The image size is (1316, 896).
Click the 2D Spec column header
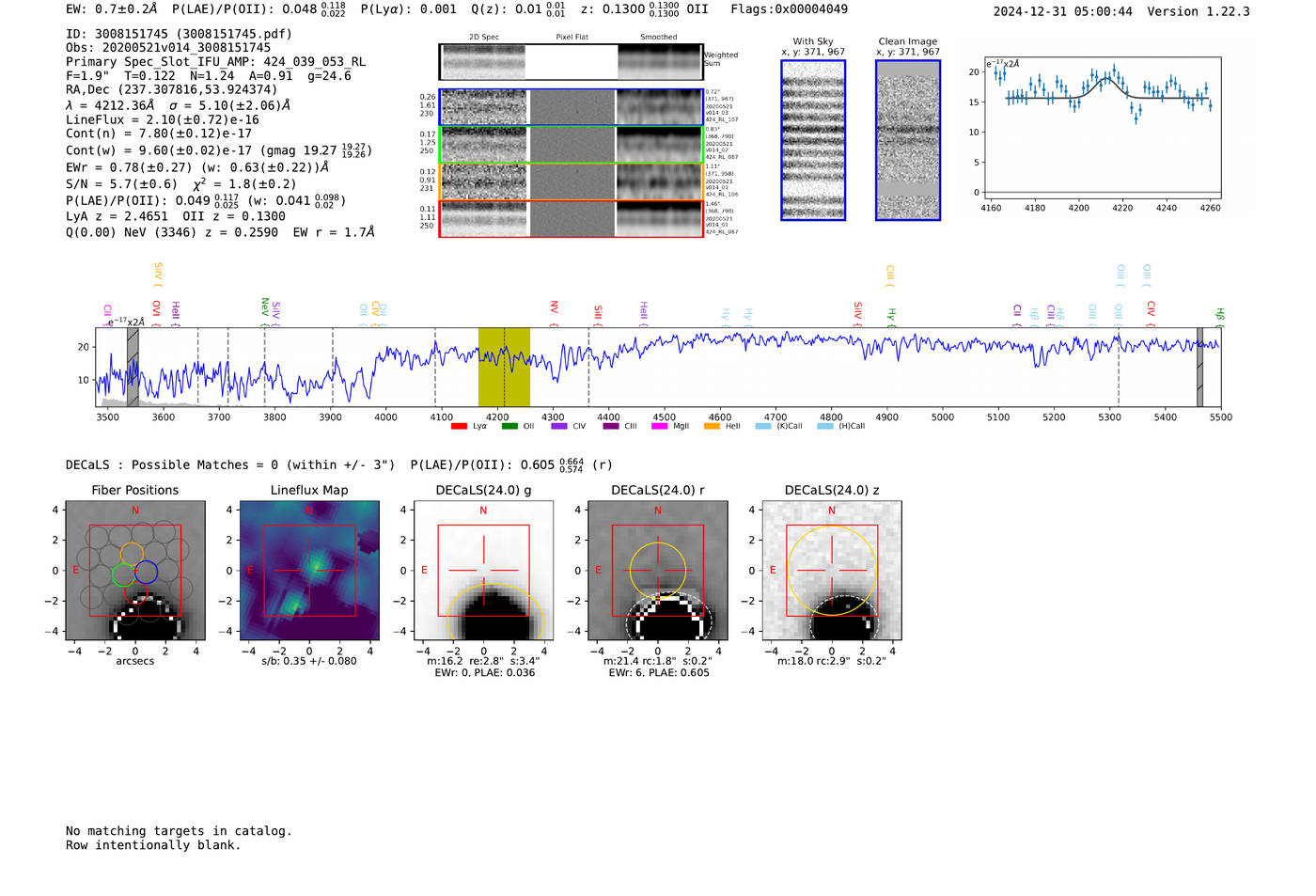tap(484, 38)
